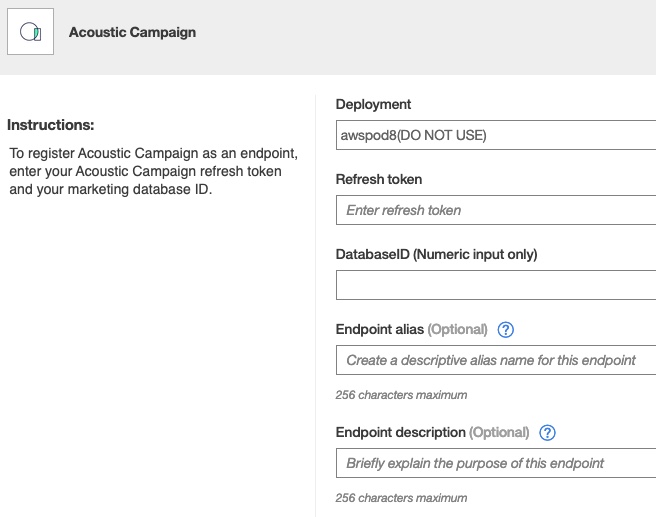Click the Instructions: heading
Image resolution: width=656 pixels, height=517 pixels.
[x=51, y=125]
